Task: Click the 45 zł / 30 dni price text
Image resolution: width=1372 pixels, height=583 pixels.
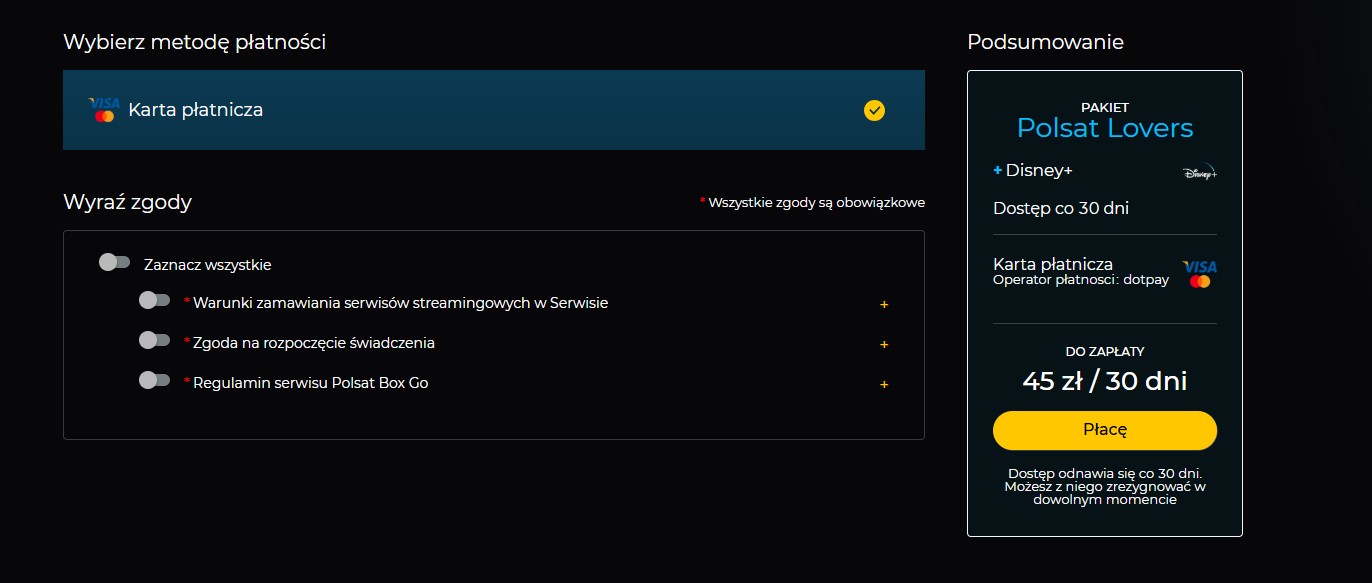Action: tap(1104, 381)
